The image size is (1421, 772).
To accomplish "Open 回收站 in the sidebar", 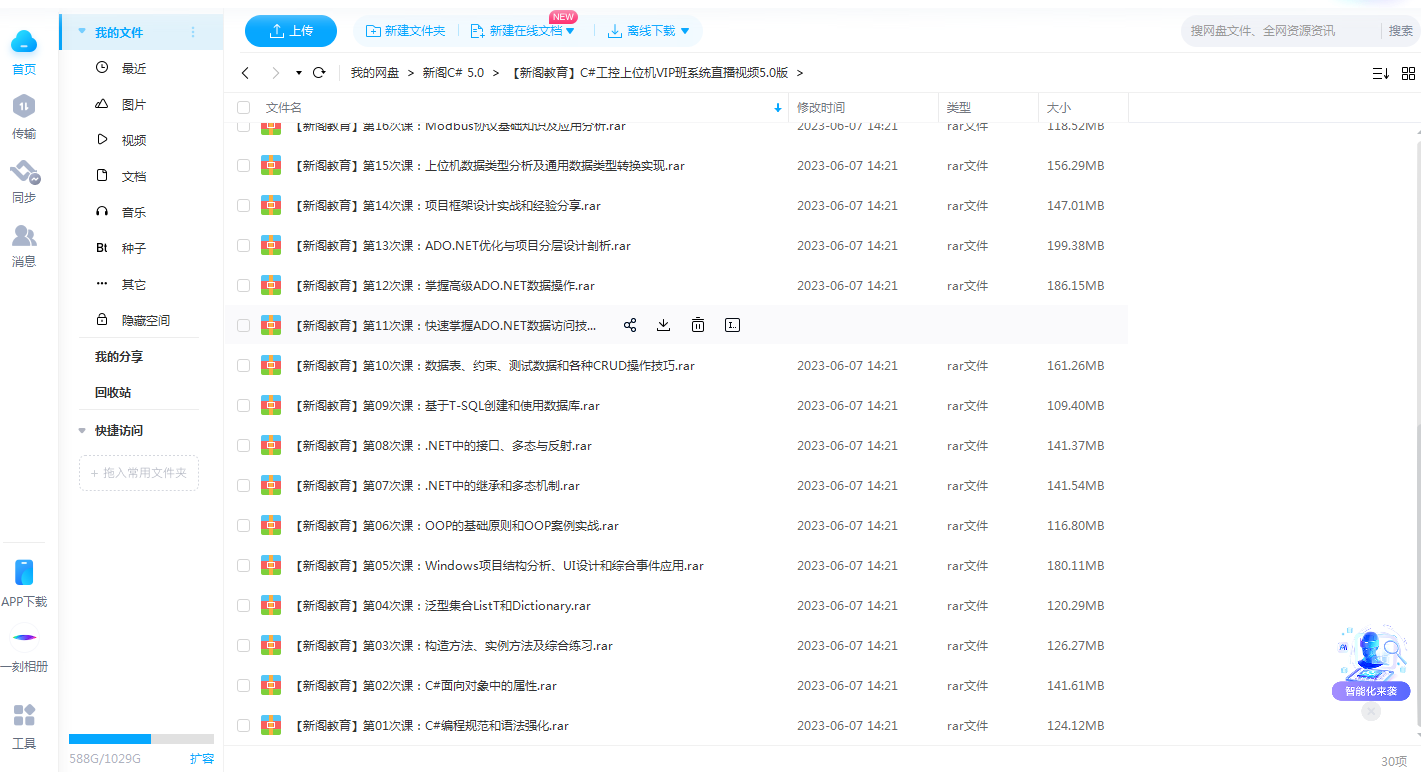I will [113, 393].
